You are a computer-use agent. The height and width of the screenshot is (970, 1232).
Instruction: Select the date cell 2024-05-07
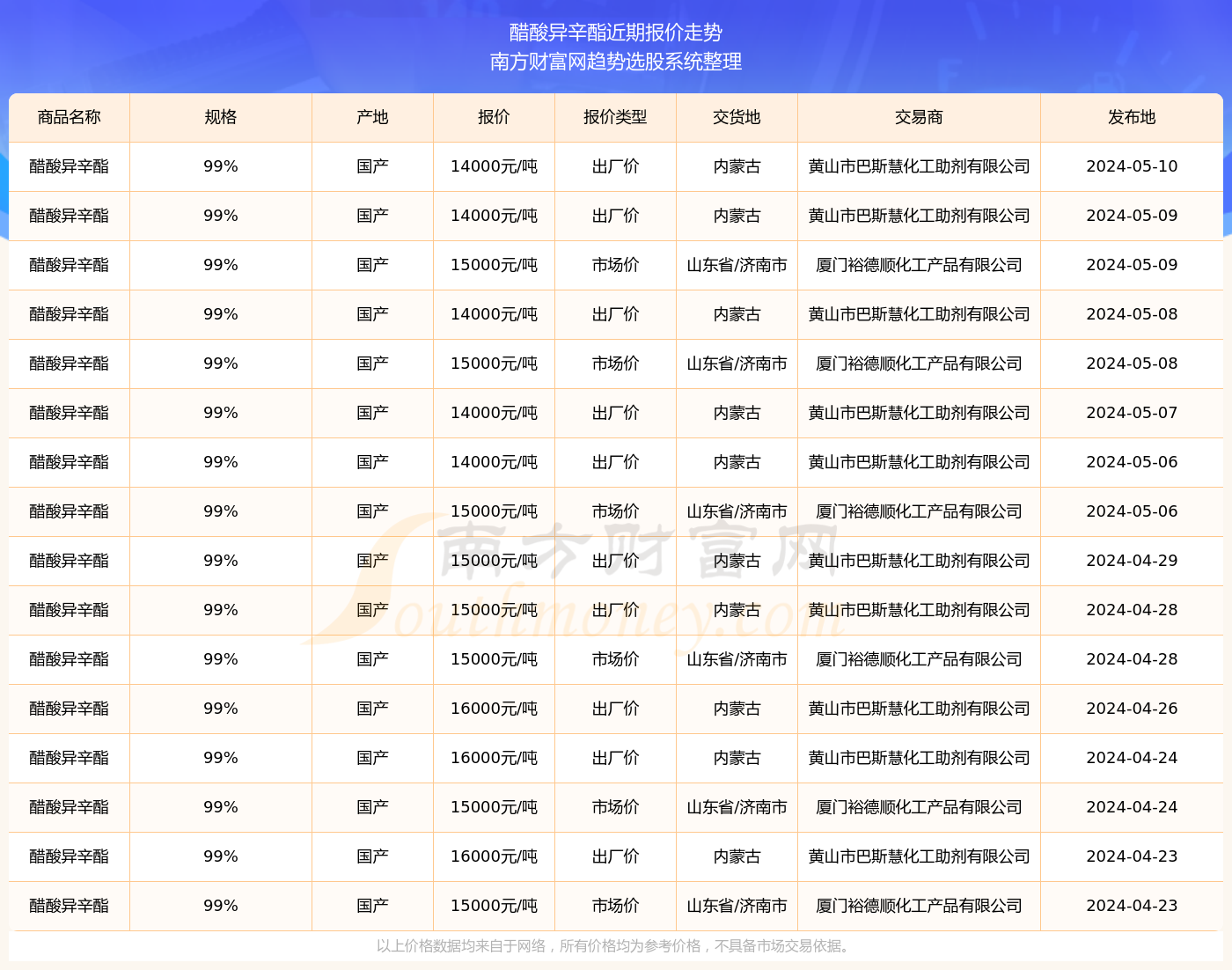[x=1132, y=413]
